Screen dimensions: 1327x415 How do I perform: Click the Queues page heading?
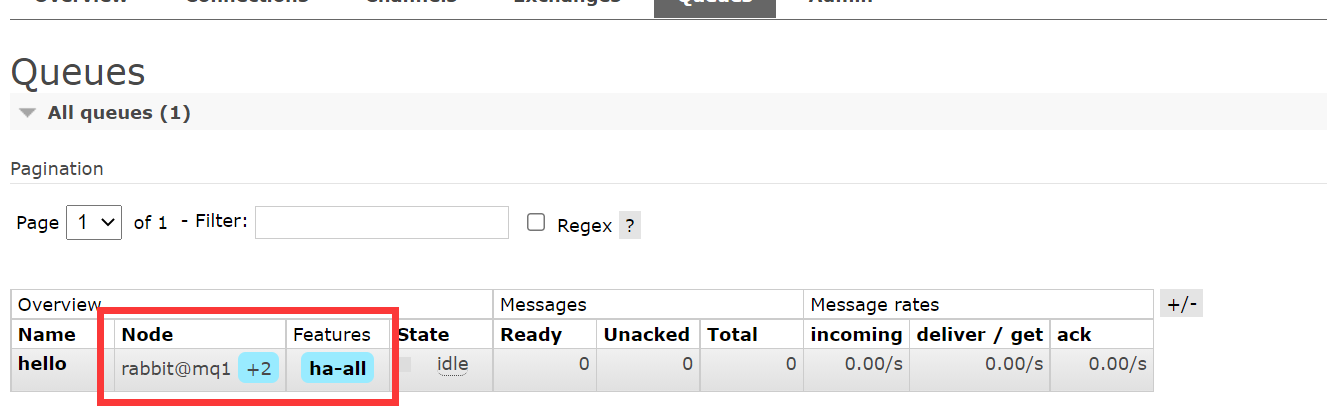pos(78,73)
